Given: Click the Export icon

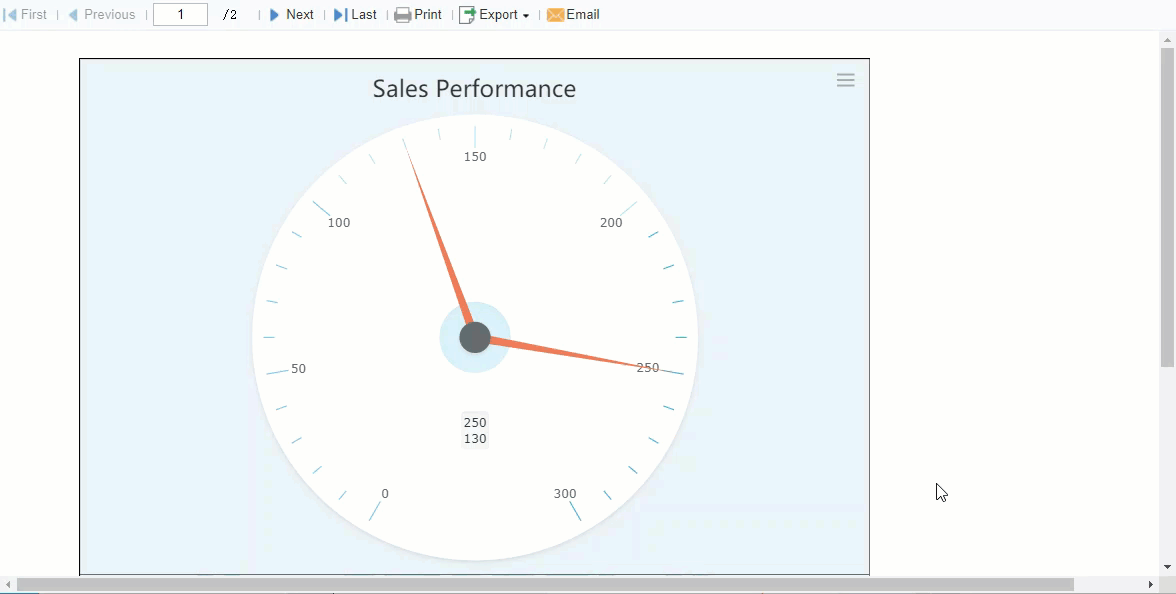Looking at the screenshot, I should click(467, 15).
